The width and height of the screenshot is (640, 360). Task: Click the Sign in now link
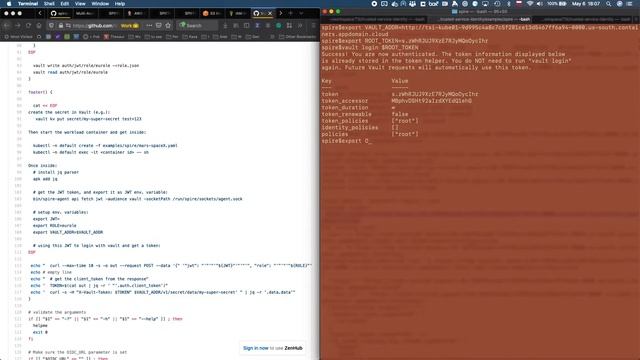click(256, 348)
